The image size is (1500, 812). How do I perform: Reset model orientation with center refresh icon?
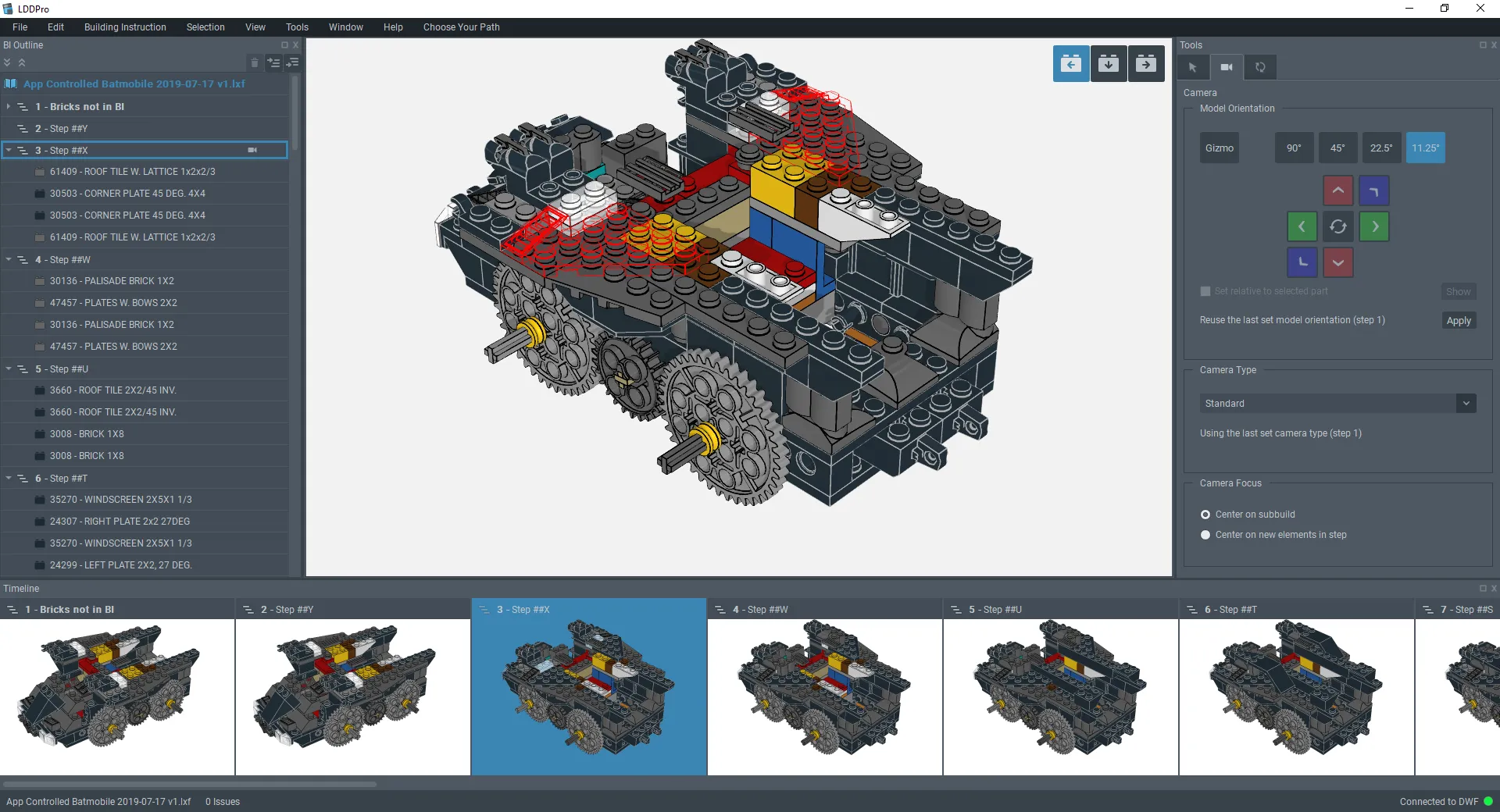pyautogui.click(x=1338, y=226)
